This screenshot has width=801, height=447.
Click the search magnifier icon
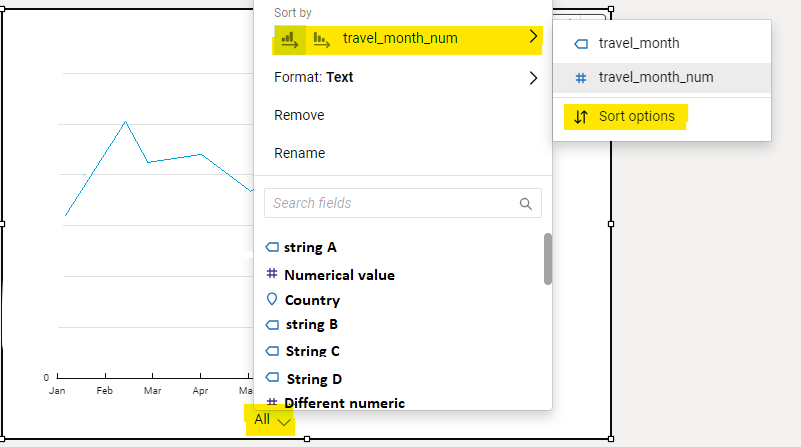[x=526, y=203]
